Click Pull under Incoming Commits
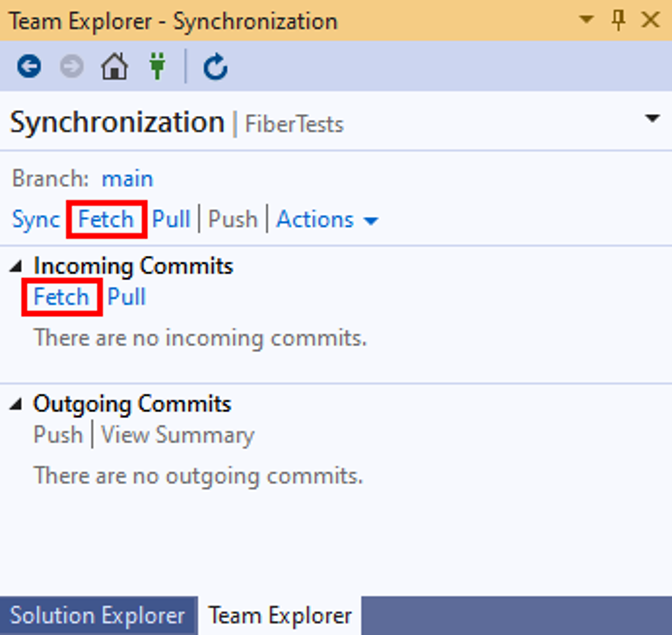The image size is (672, 635). click(x=127, y=297)
